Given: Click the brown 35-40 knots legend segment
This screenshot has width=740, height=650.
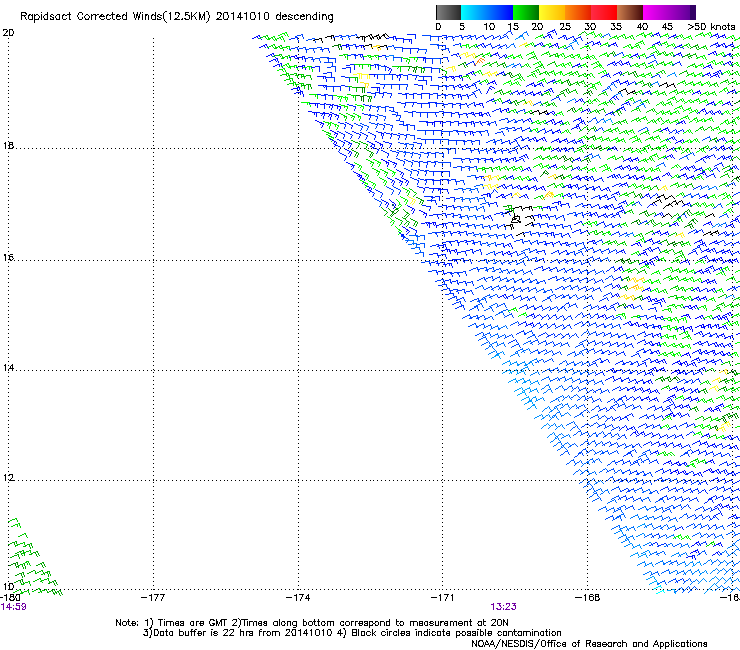Looking at the screenshot, I should [630, 12].
